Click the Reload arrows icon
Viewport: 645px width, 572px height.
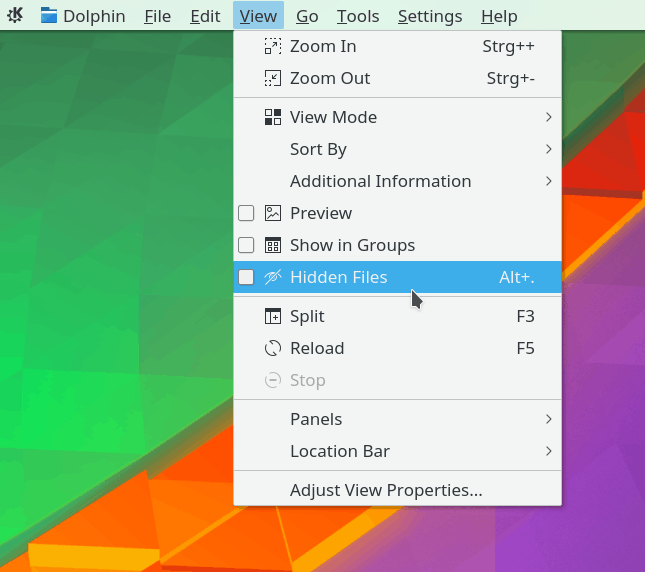click(273, 348)
